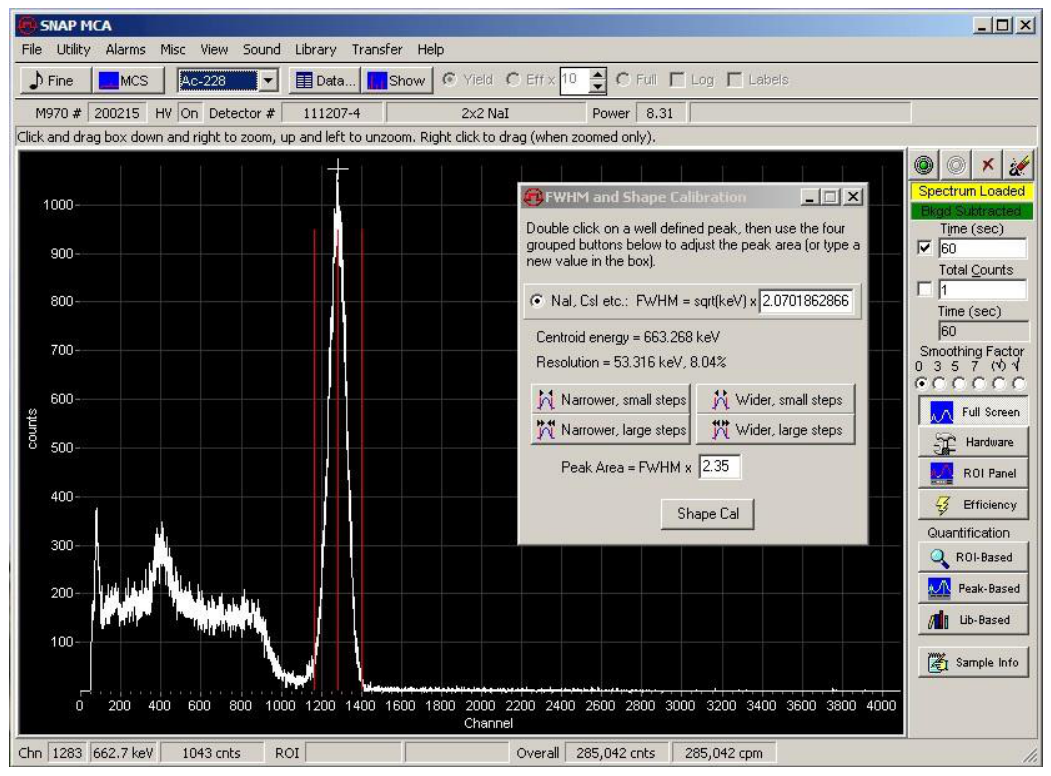Image resolution: width=1051 pixels, height=776 pixels.
Task: Click Narrower, small steps button
Action: coord(610,399)
